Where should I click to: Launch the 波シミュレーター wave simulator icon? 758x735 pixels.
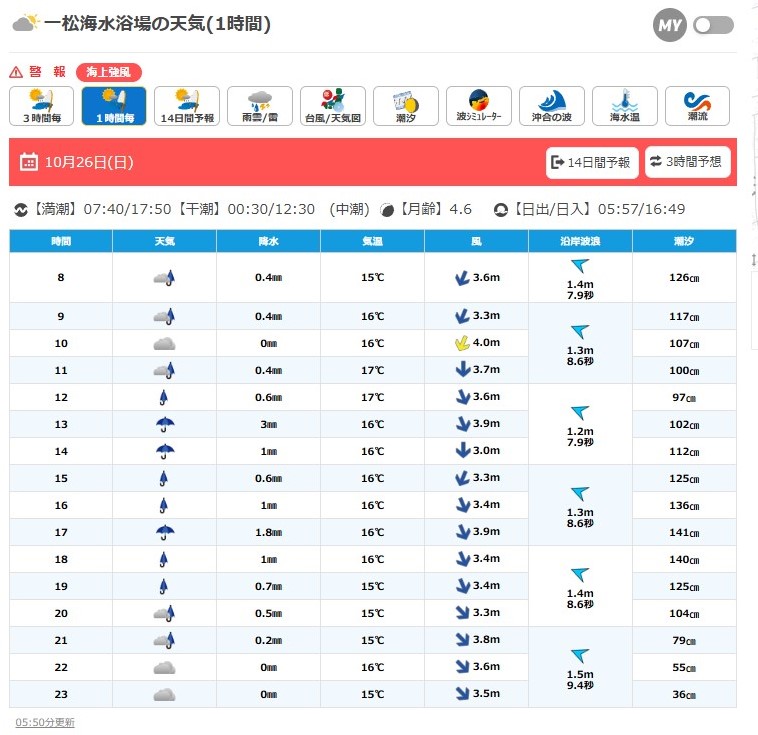tap(479, 105)
